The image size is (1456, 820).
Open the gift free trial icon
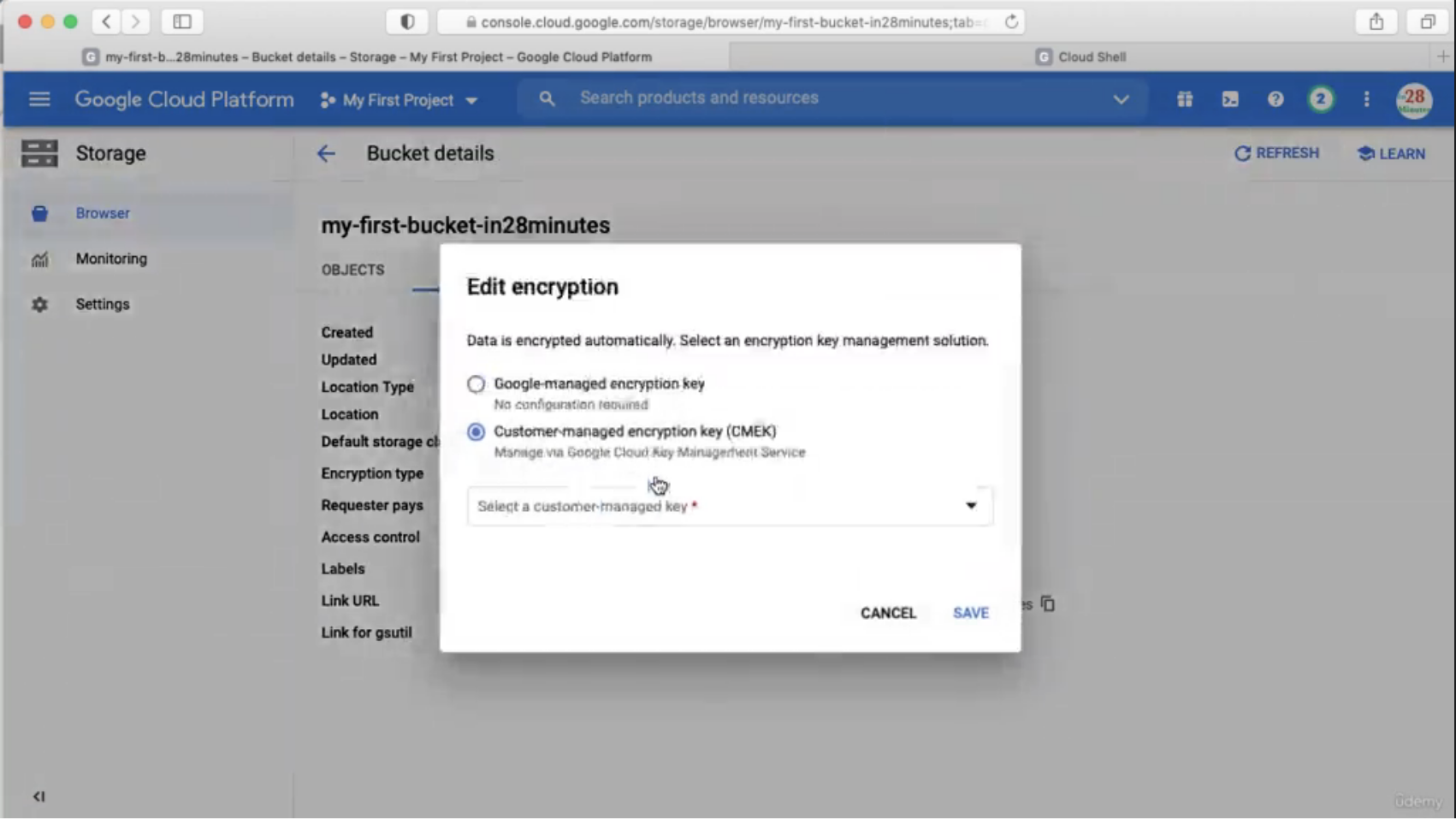[1185, 99]
